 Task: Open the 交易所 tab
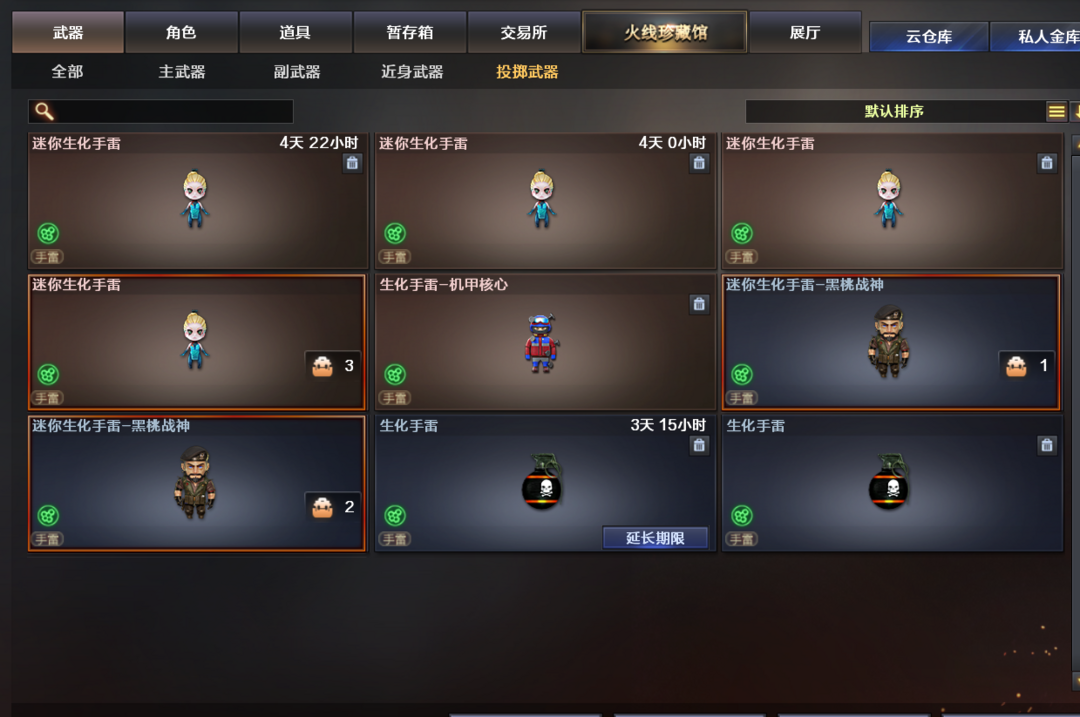tap(523, 32)
